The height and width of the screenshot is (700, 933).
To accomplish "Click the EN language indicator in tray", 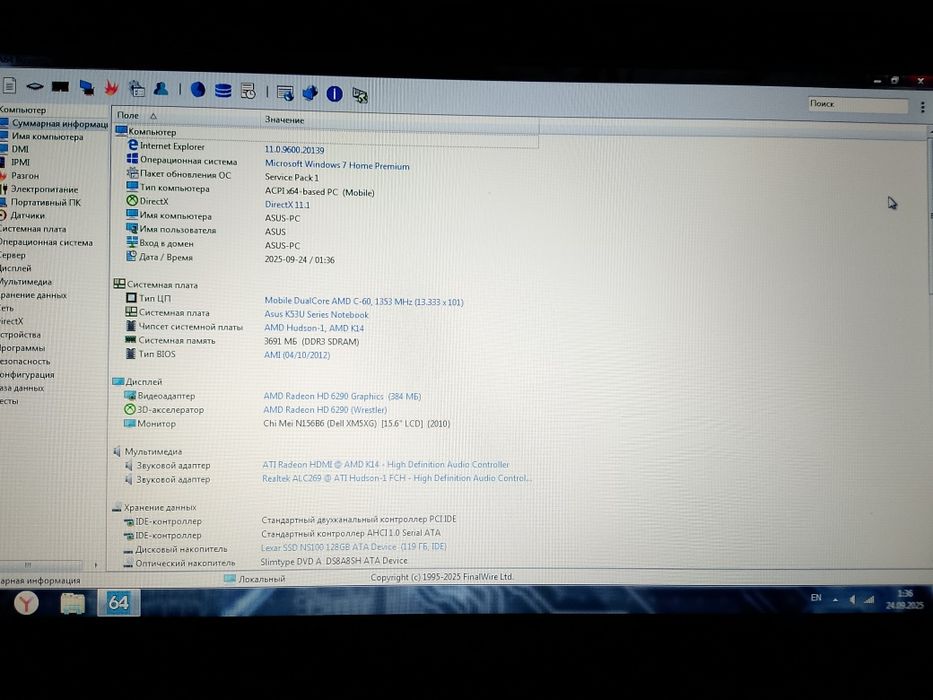I will pyautogui.click(x=816, y=598).
